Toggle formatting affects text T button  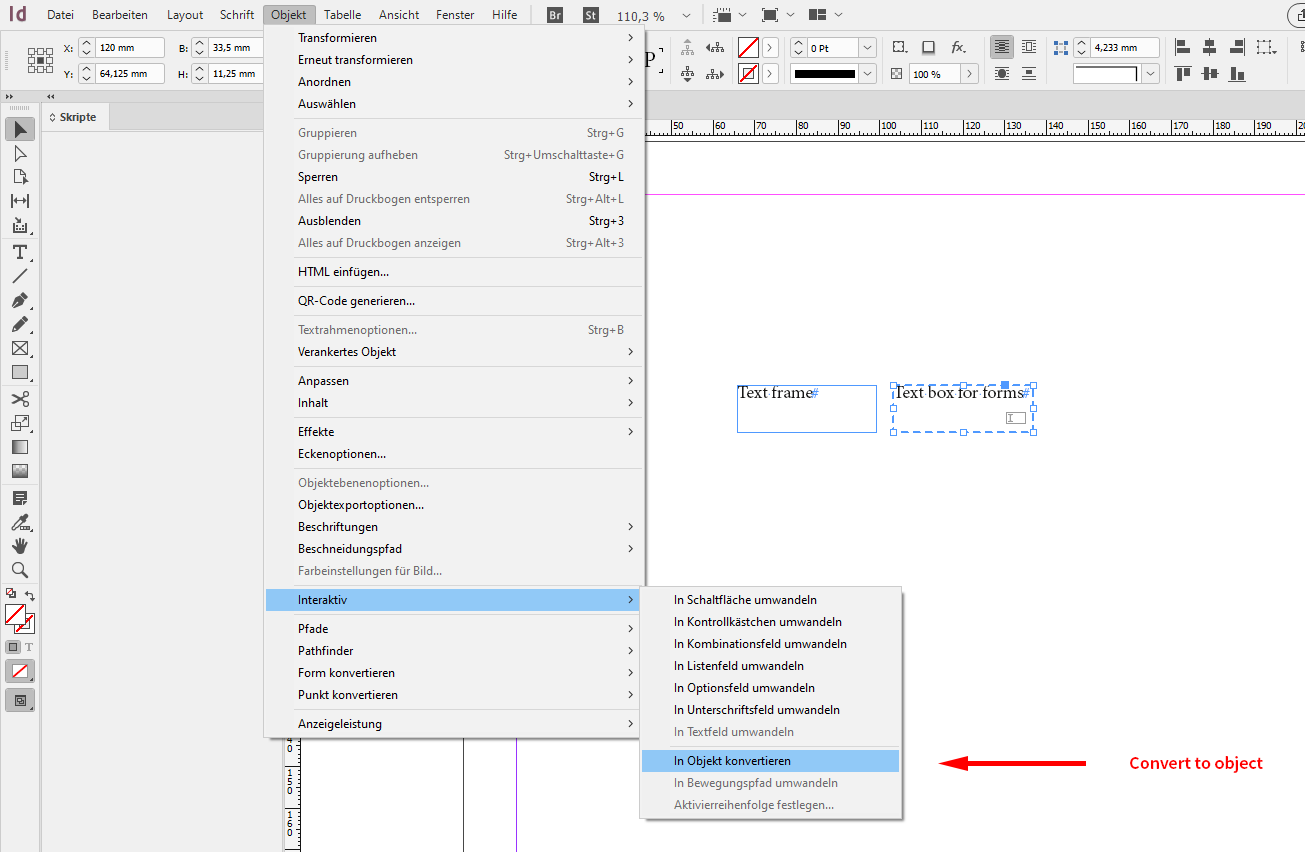coord(29,647)
